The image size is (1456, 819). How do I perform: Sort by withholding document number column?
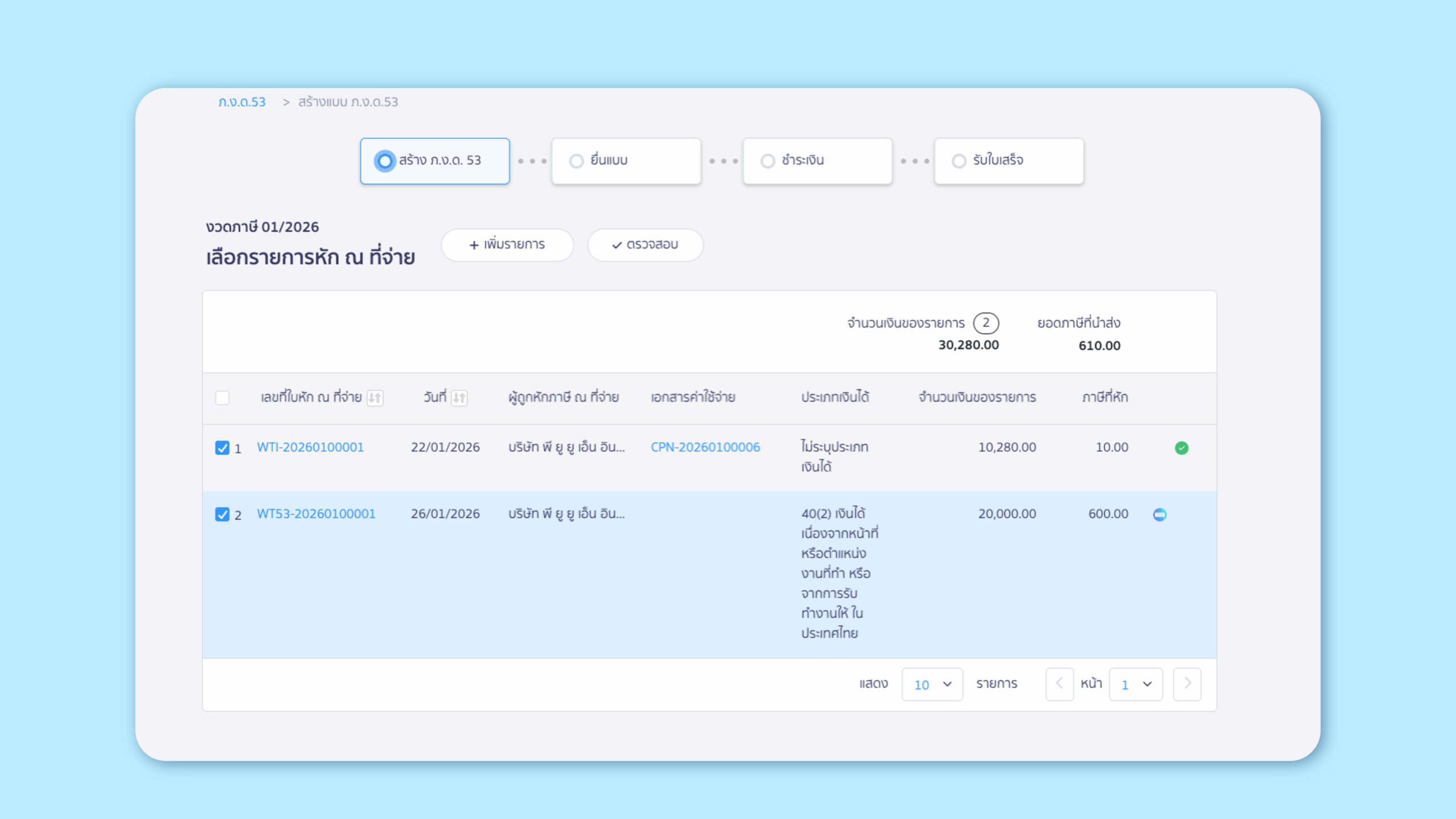[x=375, y=398]
